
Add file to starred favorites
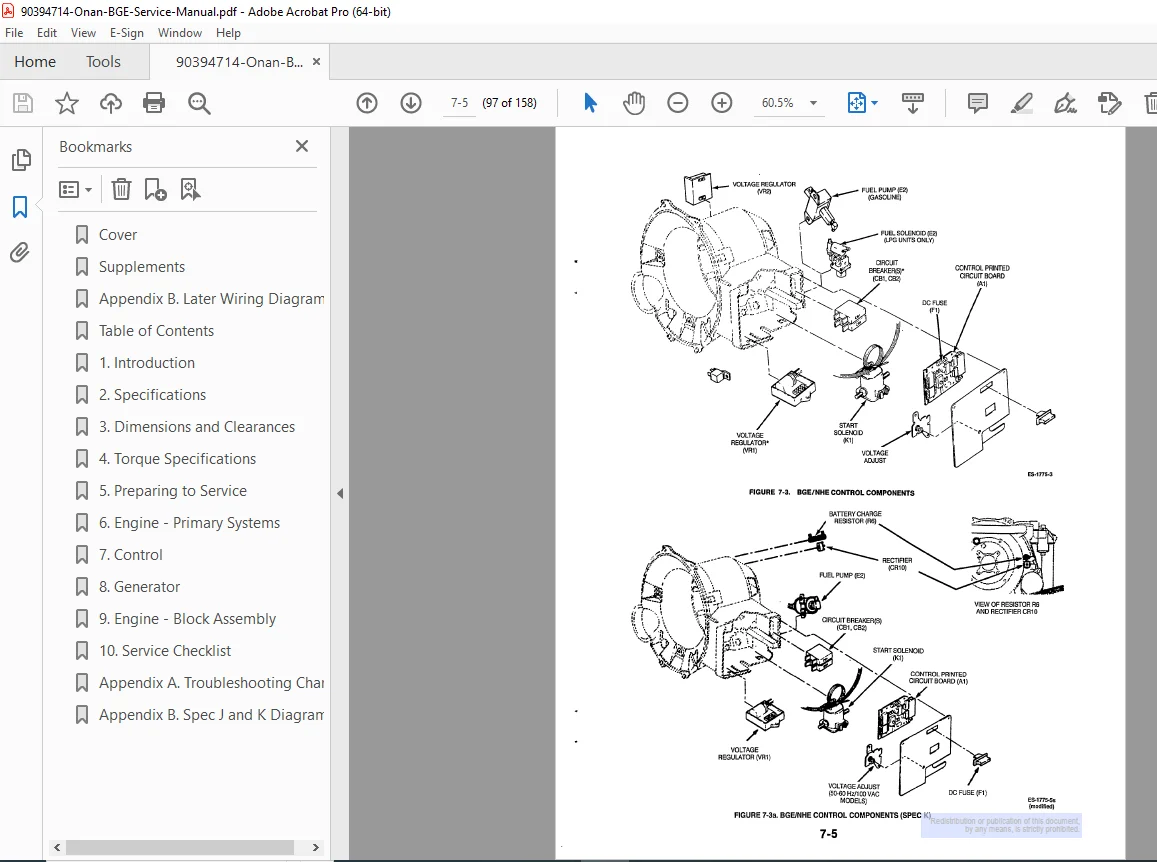[x=67, y=103]
